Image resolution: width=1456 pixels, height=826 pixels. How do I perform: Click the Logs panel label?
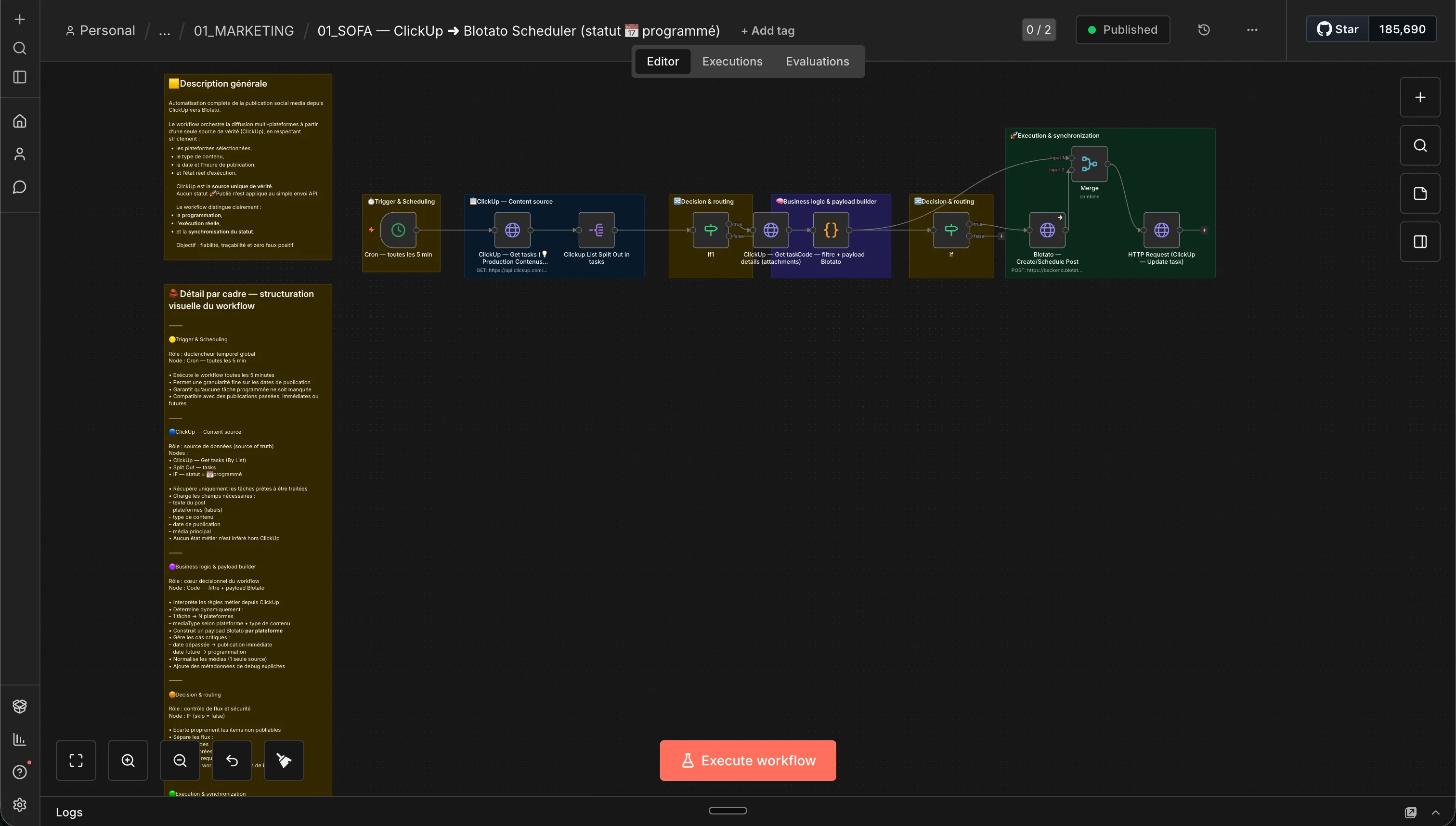(69, 813)
